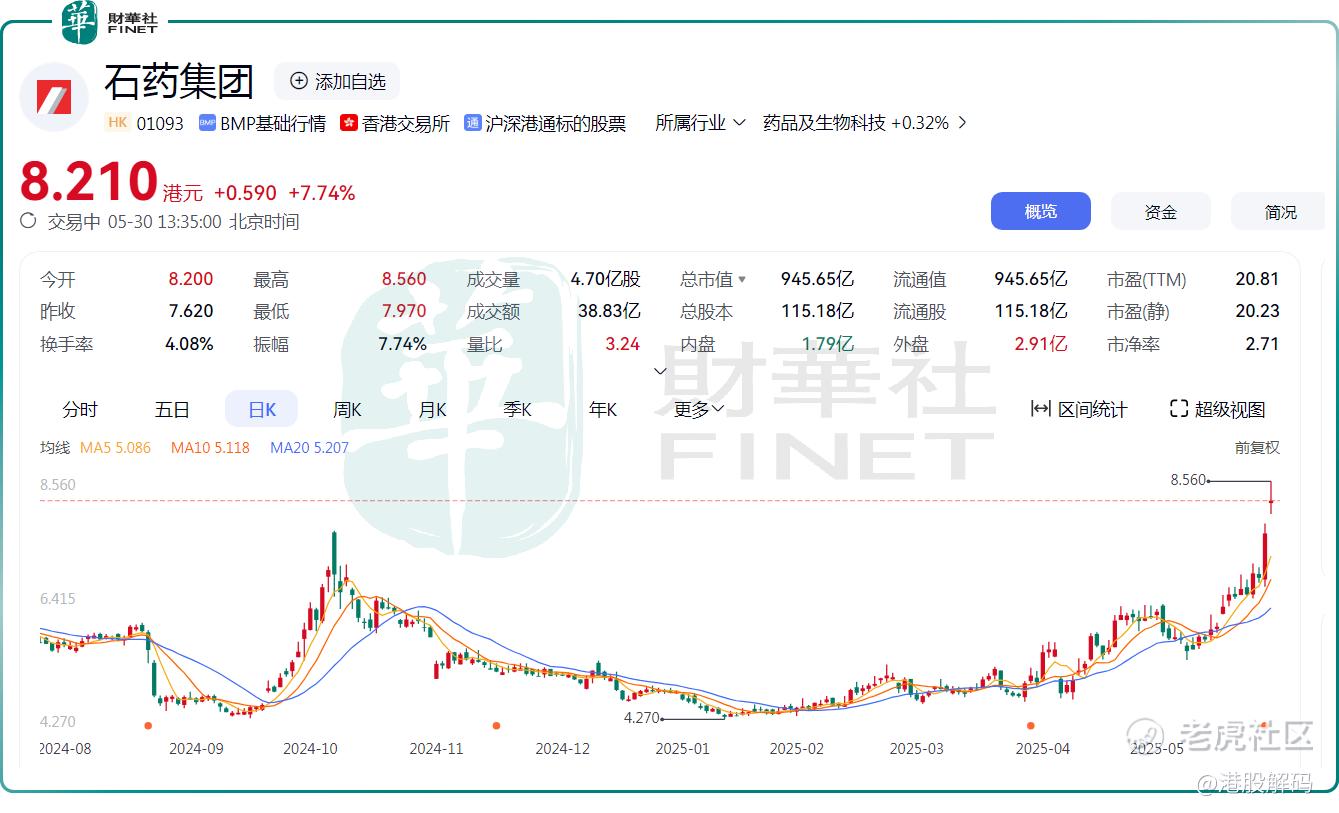Click orange event dot near 2024-08

pyautogui.click(x=148, y=725)
